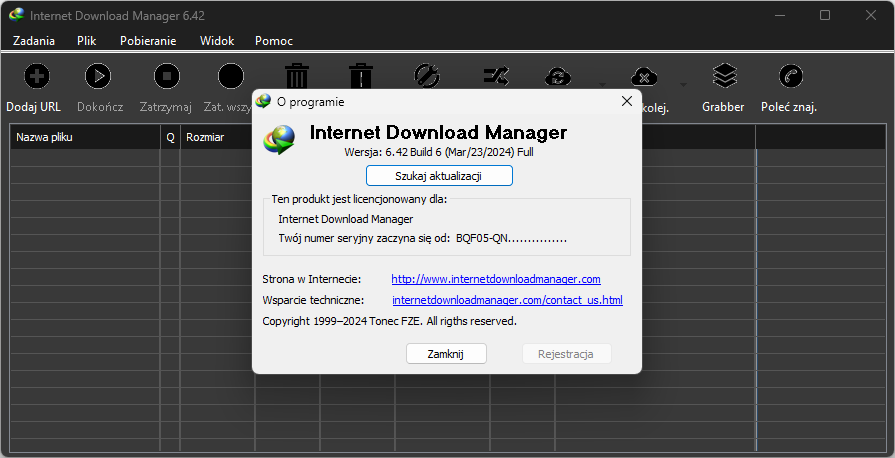
Task: Open the contact_us.html support link
Action: (x=507, y=300)
